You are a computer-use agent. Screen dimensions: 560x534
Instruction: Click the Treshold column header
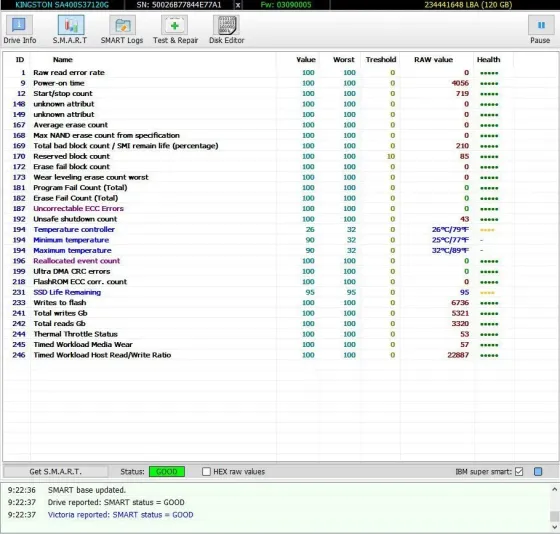pyautogui.click(x=381, y=60)
